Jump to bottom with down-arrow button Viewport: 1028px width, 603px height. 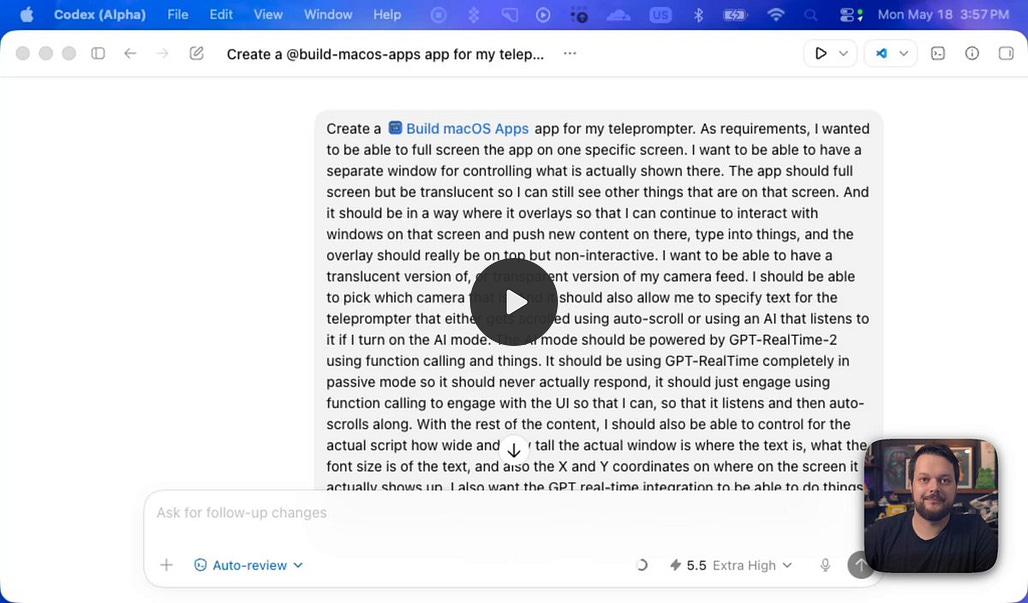pyautogui.click(x=514, y=451)
